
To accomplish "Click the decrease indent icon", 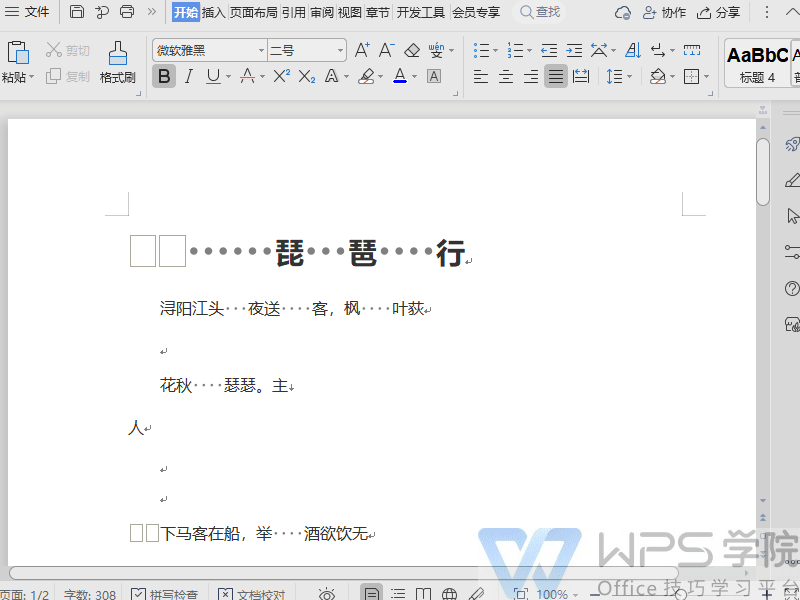I will point(549,50).
